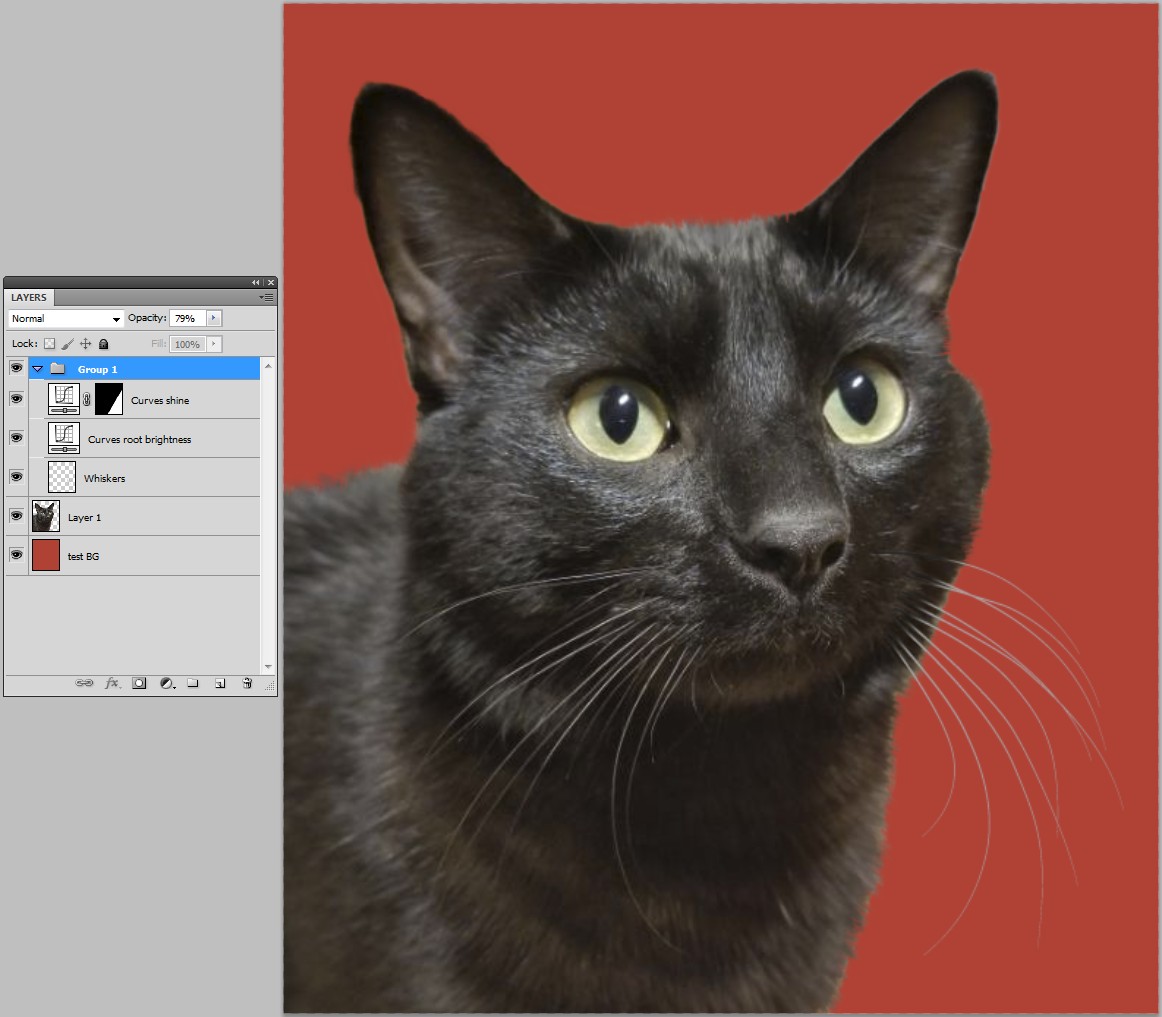The height and width of the screenshot is (1017, 1162).
Task: Select the Link Layers icon
Action: tap(85, 683)
